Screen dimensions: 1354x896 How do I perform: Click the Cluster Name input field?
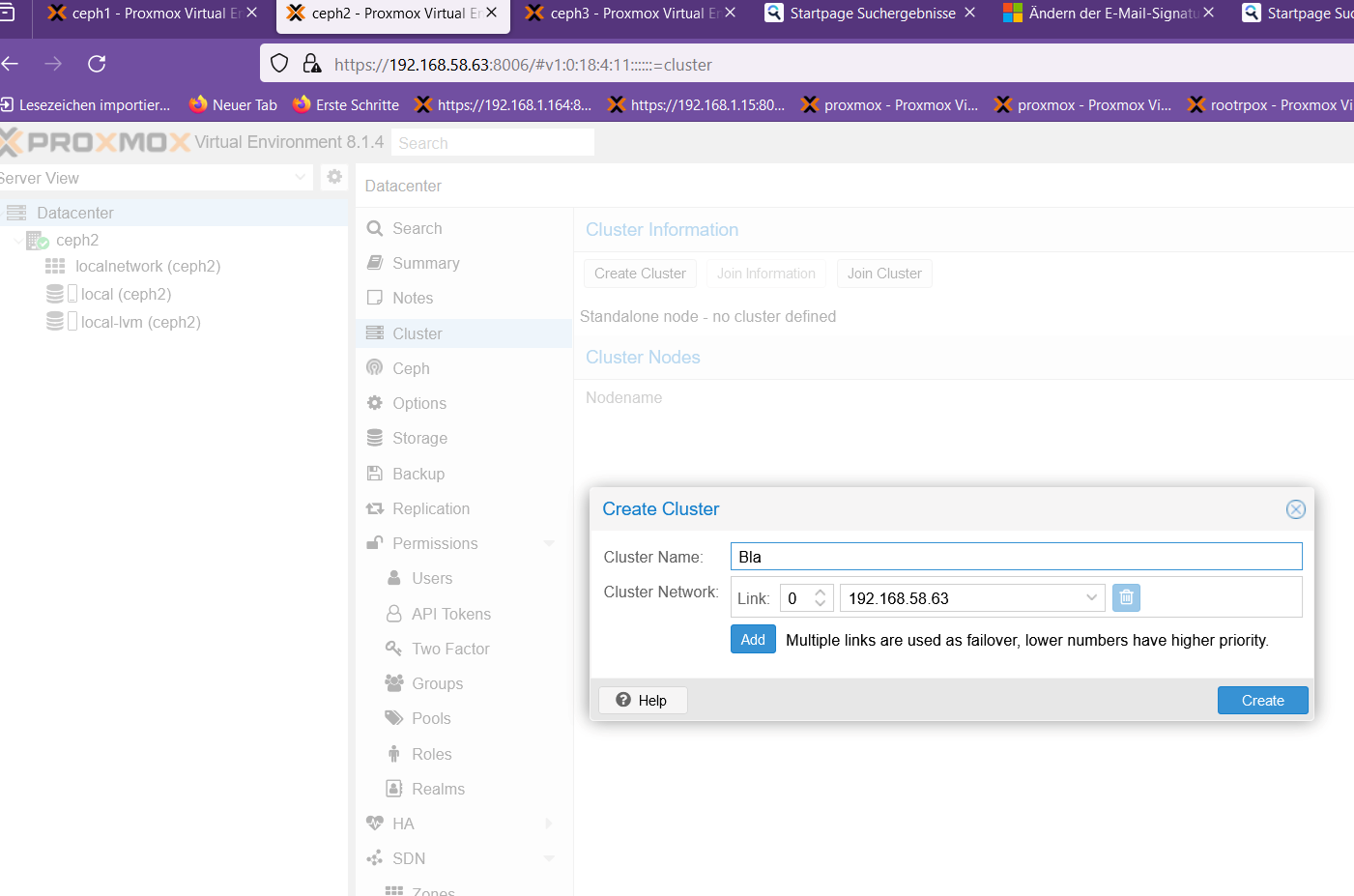pyautogui.click(x=1015, y=557)
